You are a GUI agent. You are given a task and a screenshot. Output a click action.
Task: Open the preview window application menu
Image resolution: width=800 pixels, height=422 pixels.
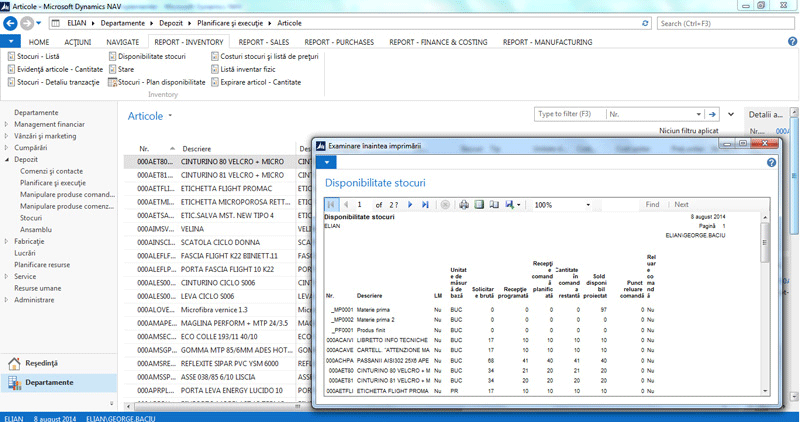(x=327, y=162)
